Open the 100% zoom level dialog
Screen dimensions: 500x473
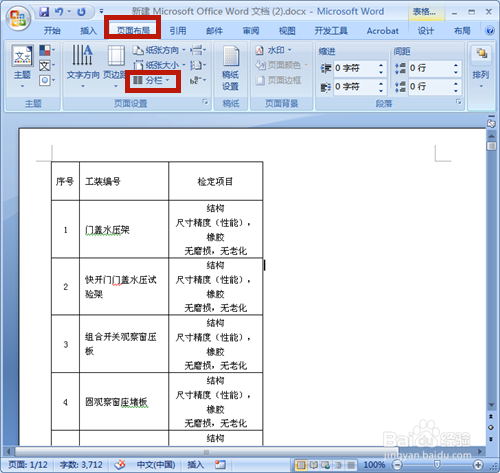pyautogui.click(x=374, y=465)
